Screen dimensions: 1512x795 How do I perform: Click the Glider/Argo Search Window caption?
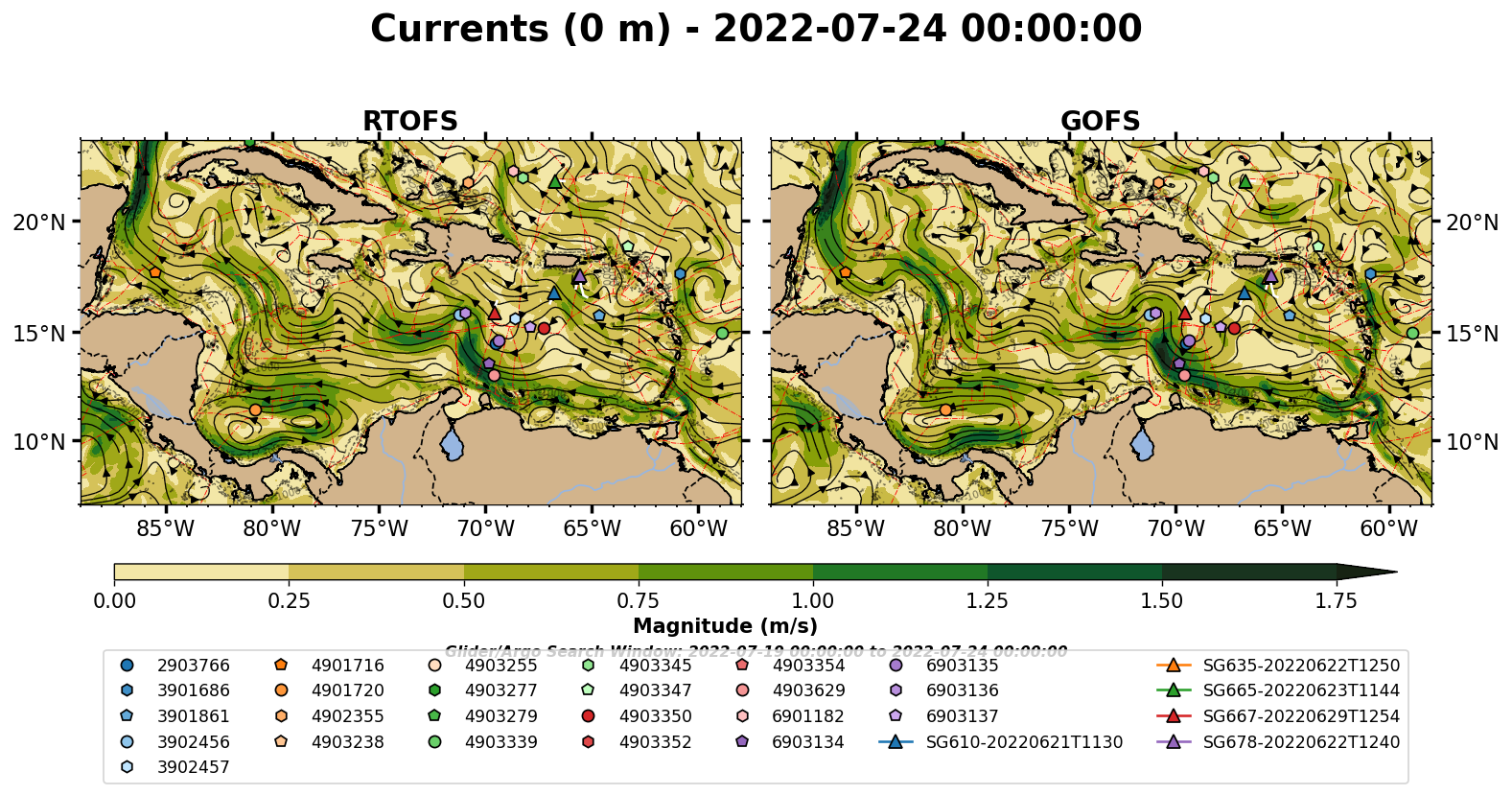(756, 651)
